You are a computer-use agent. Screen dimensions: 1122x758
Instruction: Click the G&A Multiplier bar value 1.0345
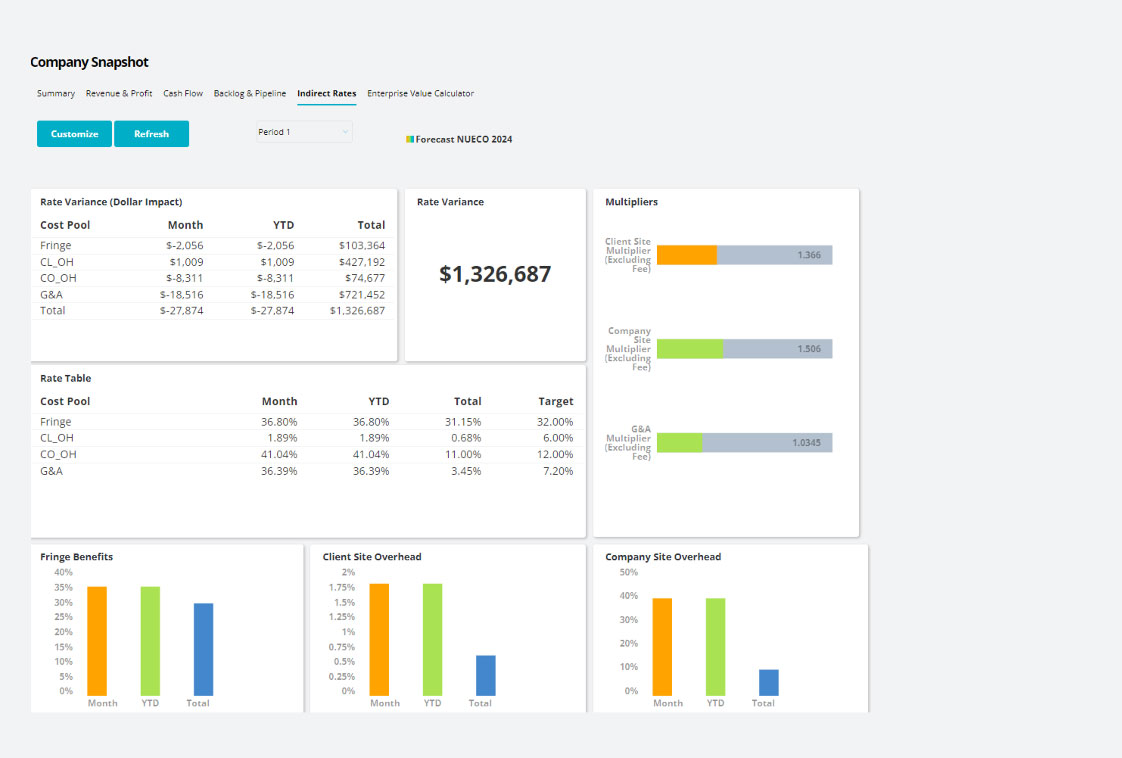click(806, 443)
